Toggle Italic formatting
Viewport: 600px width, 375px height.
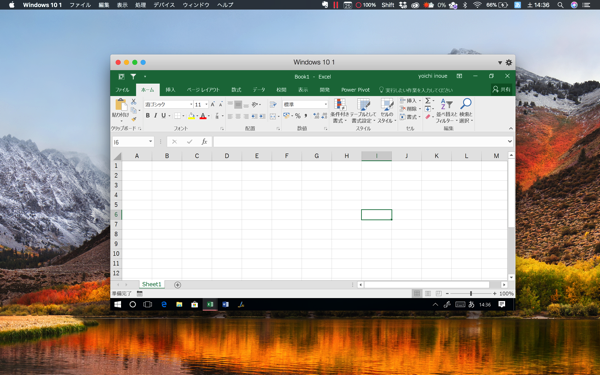pyautogui.click(x=155, y=116)
